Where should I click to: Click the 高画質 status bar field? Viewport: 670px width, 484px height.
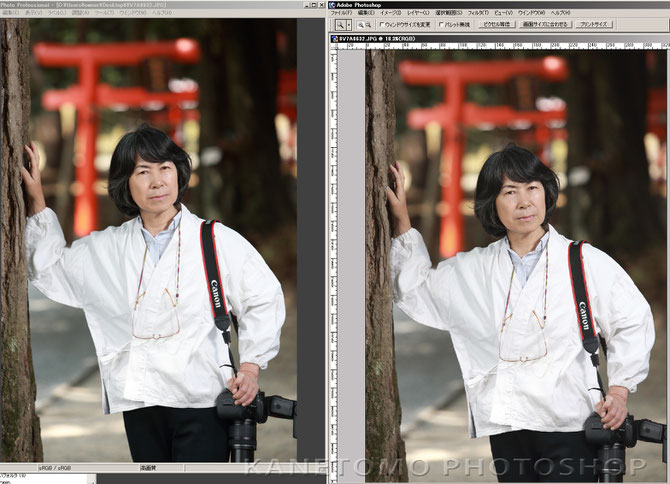(162, 468)
